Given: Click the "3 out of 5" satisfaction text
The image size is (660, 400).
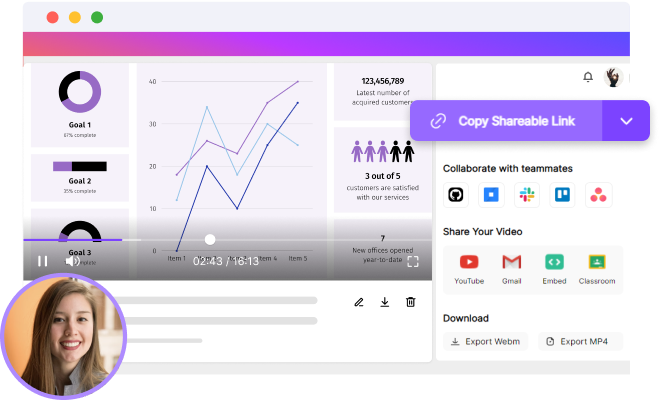Looking at the screenshot, I should pyautogui.click(x=383, y=176).
